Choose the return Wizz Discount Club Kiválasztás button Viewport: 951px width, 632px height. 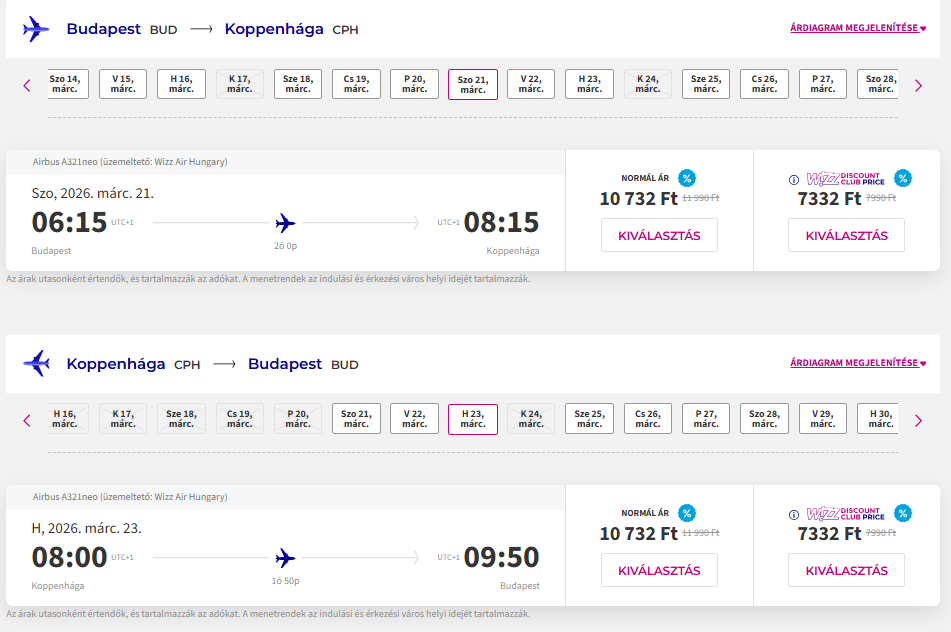[846, 570]
